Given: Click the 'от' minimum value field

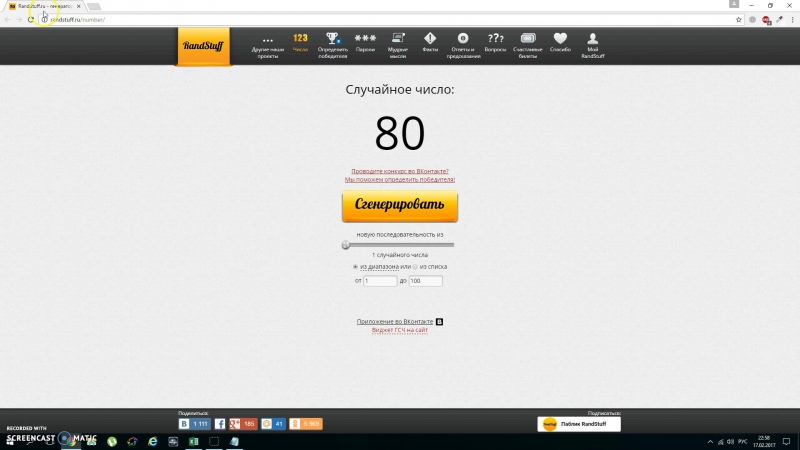Looking at the screenshot, I should point(380,281).
